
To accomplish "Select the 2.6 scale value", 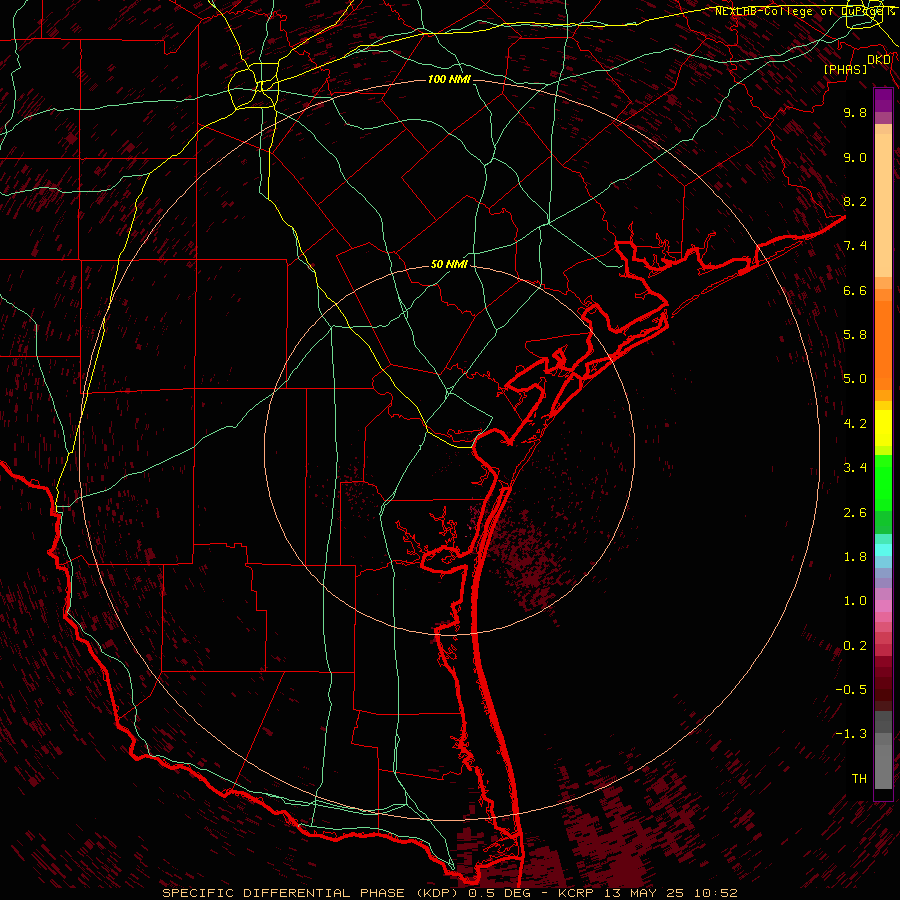I will pyautogui.click(x=855, y=513).
